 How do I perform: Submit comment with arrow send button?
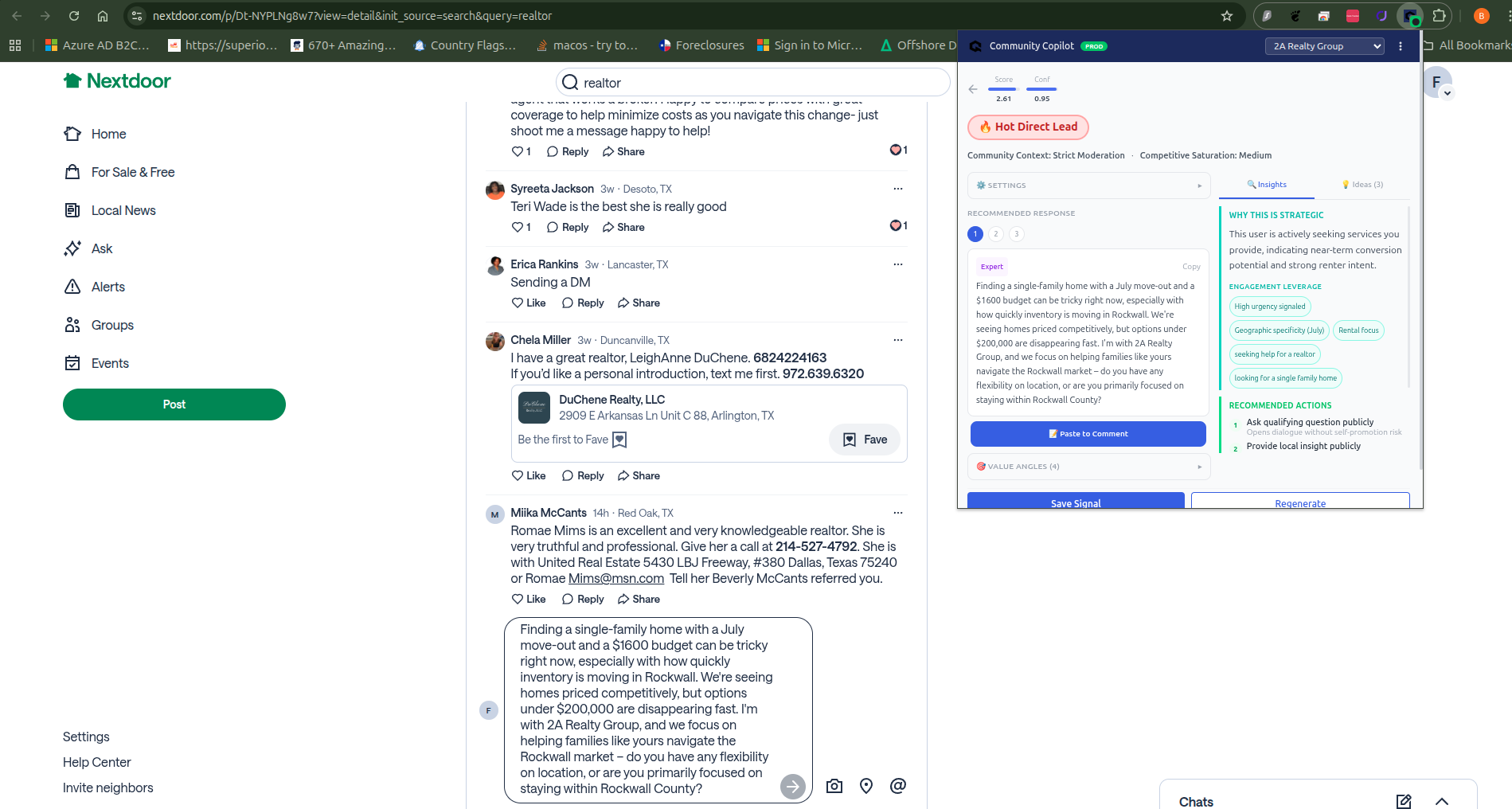pyautogui.click(x=792, y=786)
